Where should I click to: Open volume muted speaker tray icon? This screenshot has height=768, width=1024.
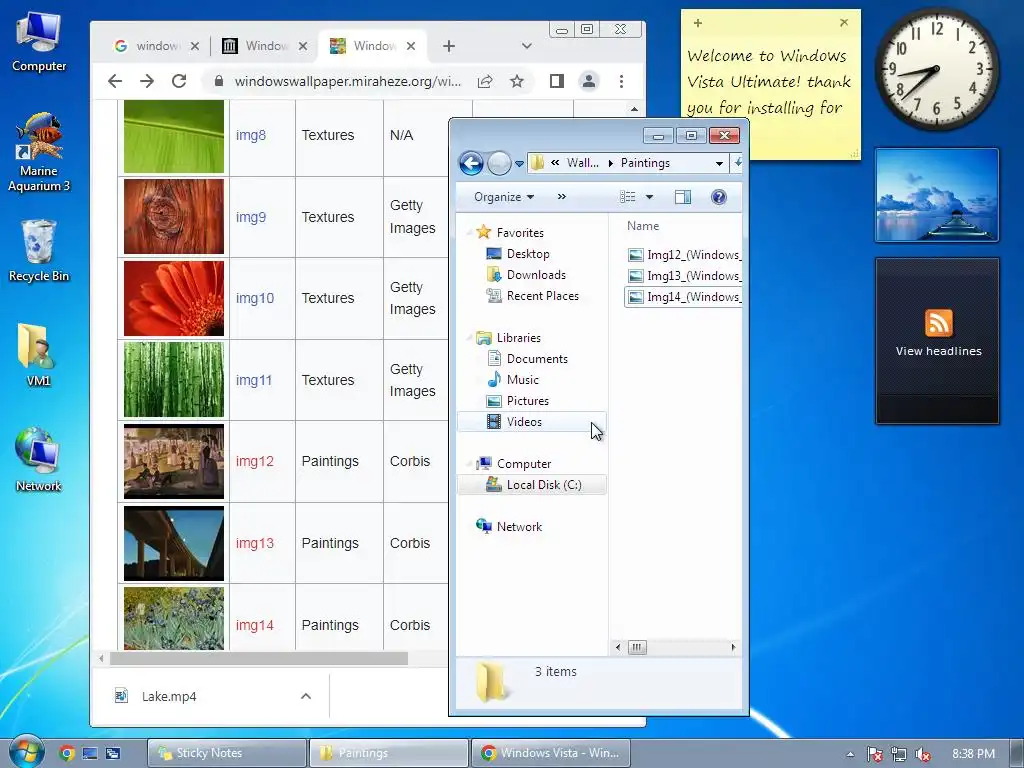922,754
